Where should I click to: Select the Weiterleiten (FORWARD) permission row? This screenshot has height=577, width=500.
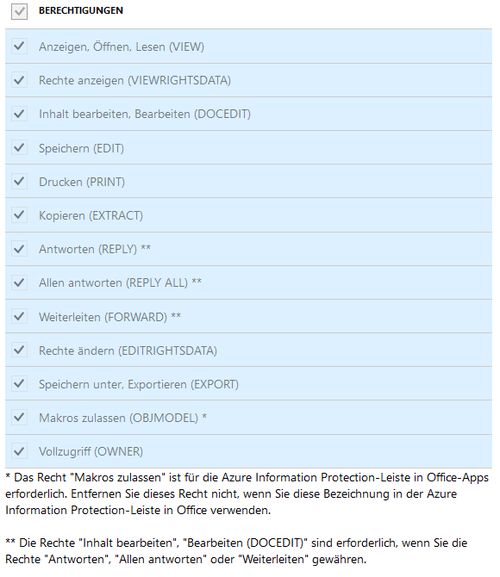[248, 316]
